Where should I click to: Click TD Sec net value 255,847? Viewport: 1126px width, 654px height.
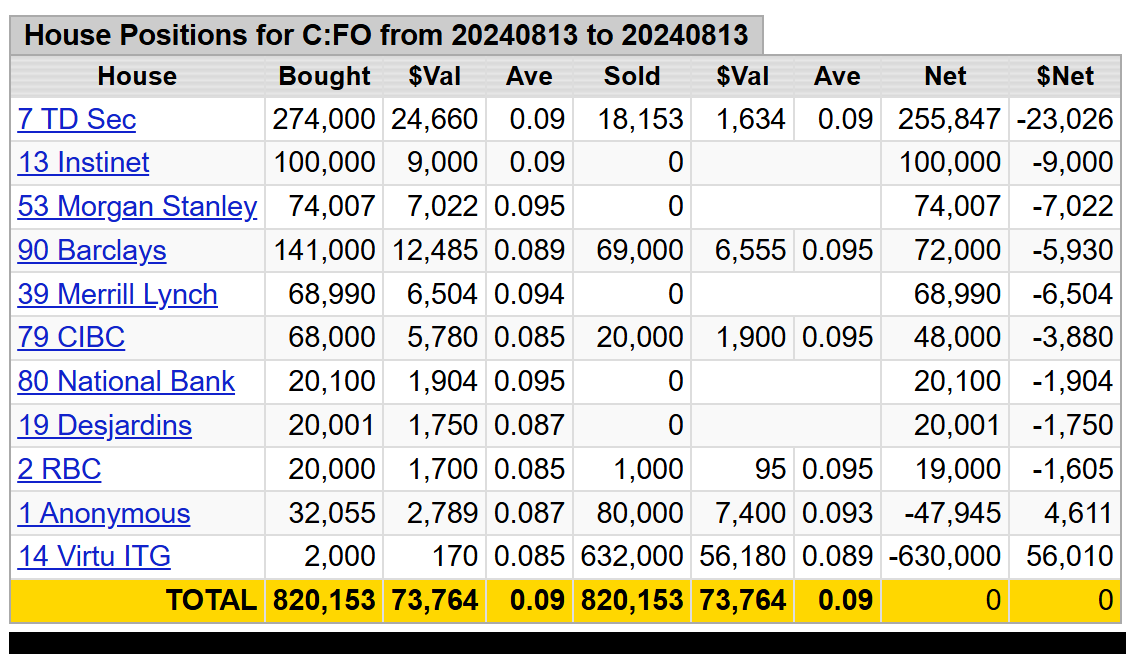click(949, 119)
